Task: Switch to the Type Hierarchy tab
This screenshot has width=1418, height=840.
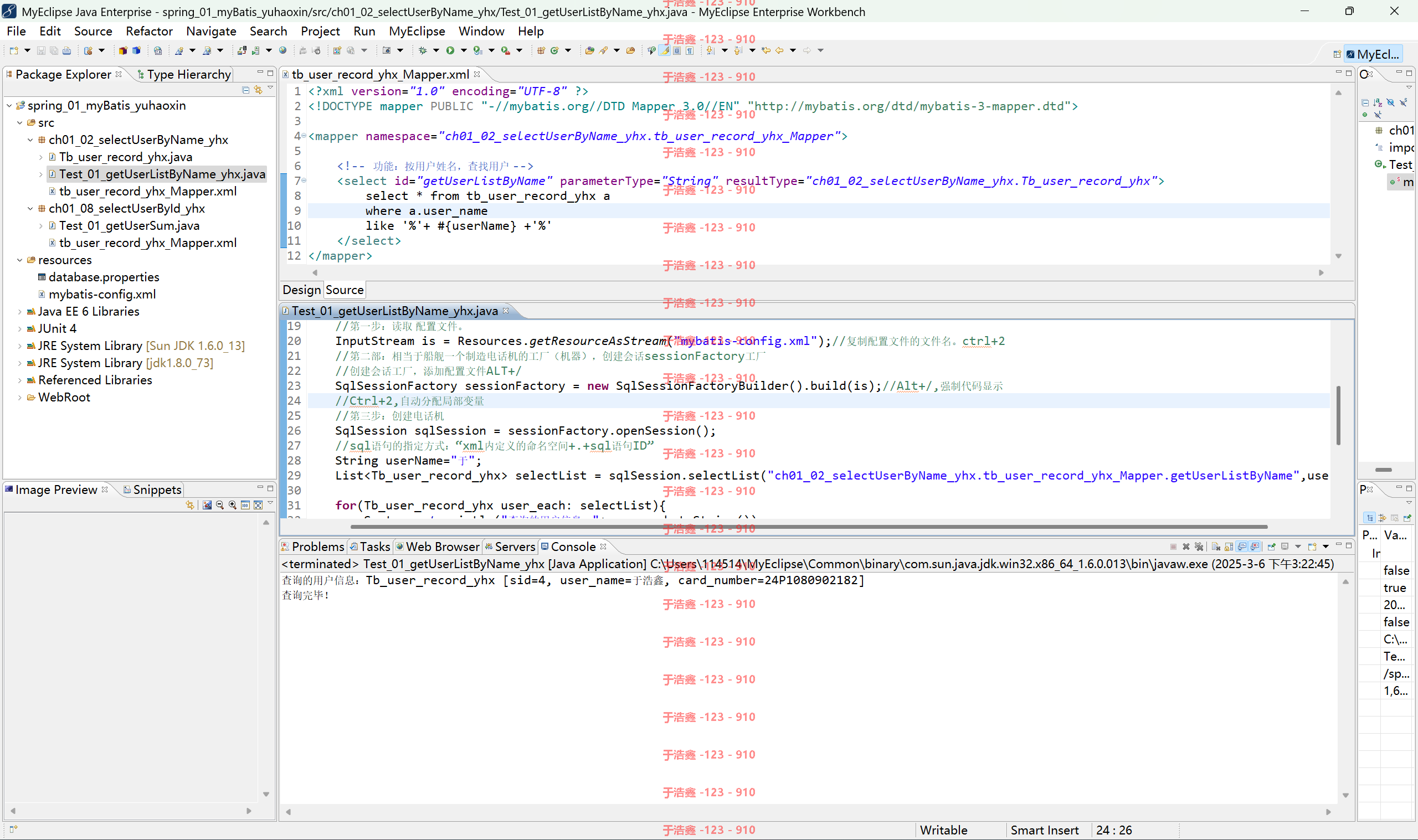Action: point(184,74)
